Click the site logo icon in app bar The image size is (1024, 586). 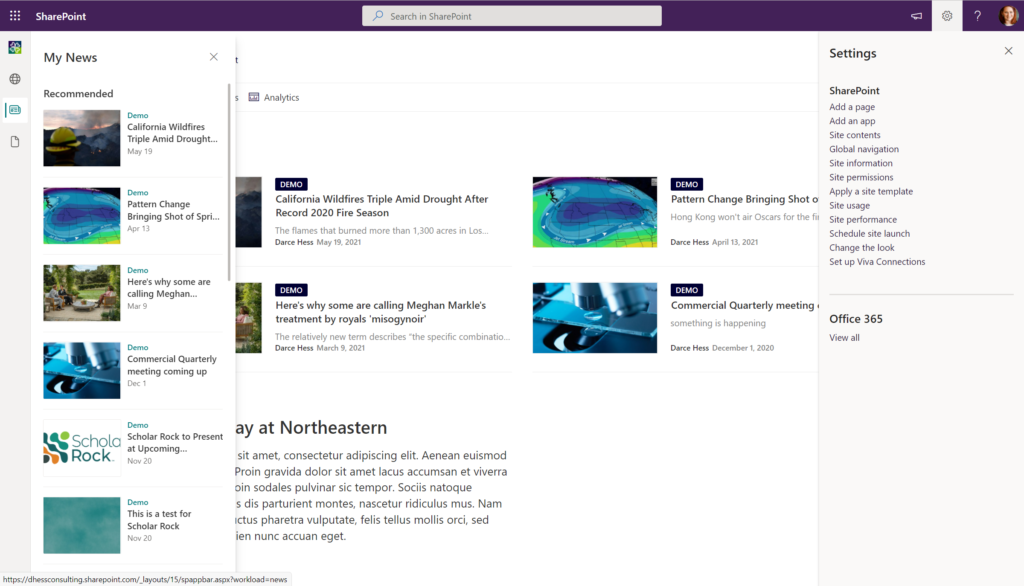(15, 47)
